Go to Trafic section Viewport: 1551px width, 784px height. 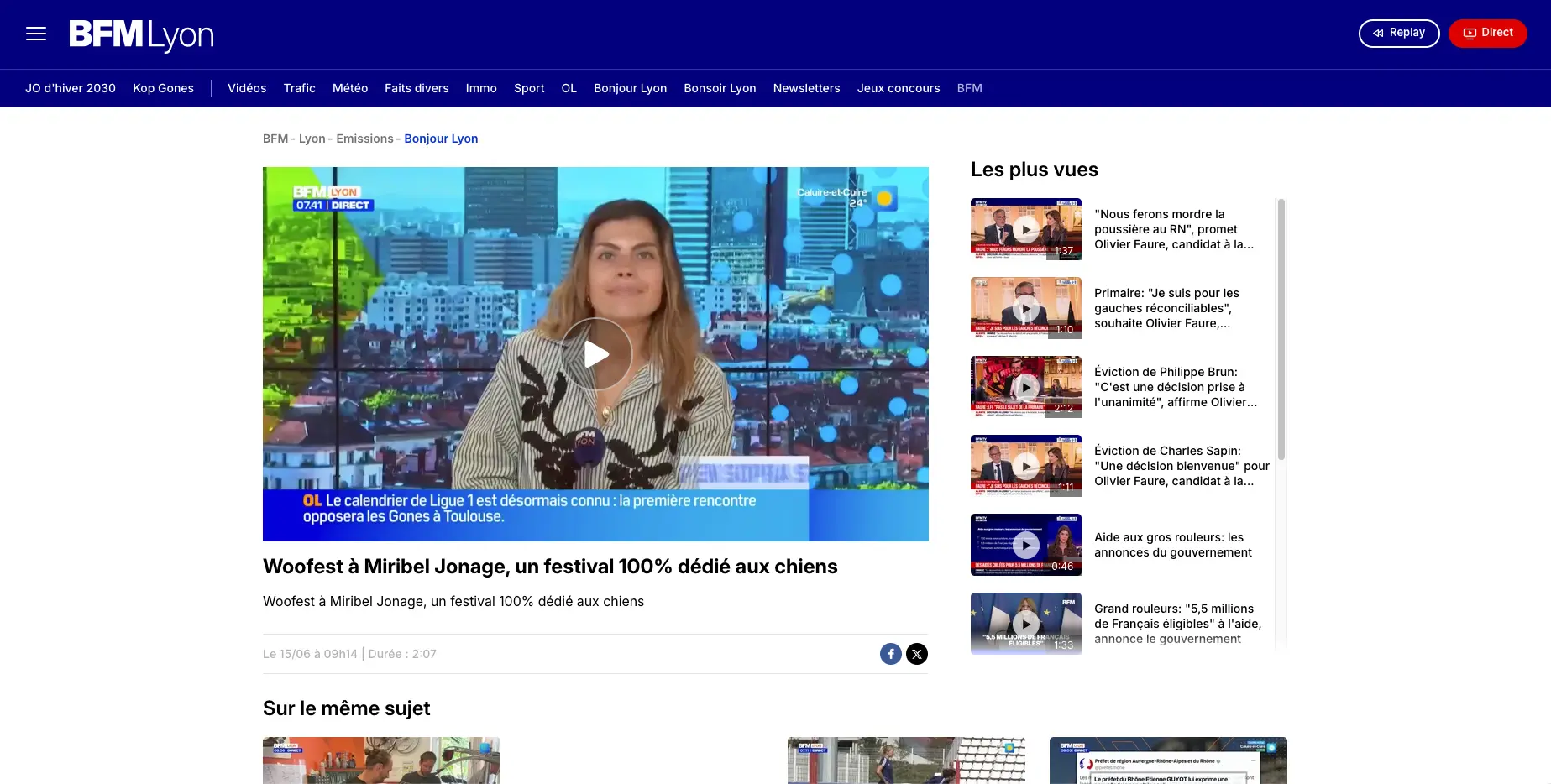point(299,88)
